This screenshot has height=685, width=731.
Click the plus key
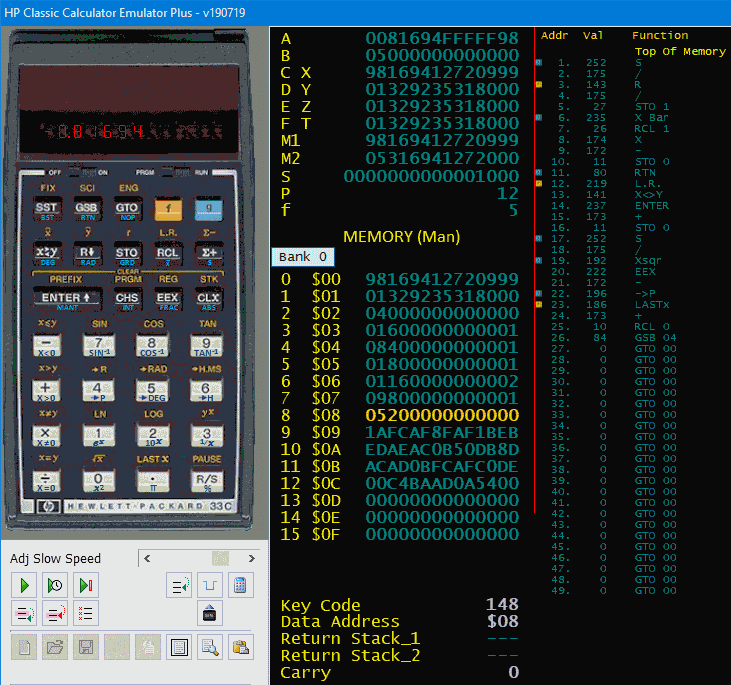[x=46, y=391]
